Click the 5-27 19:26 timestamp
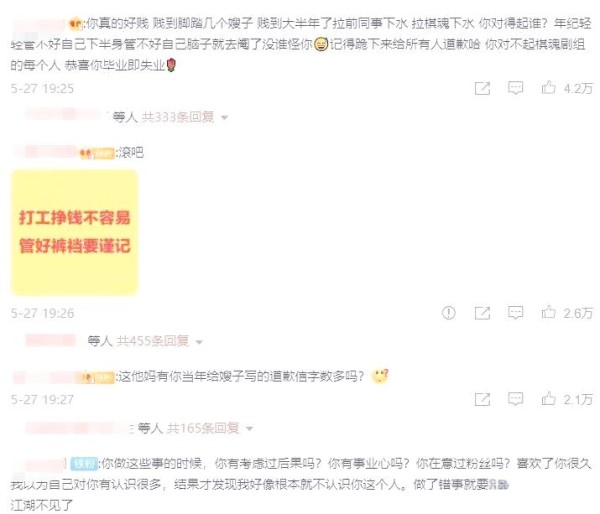Image resolution: width=600 pixels, height=514 pixels. (42, 313)
